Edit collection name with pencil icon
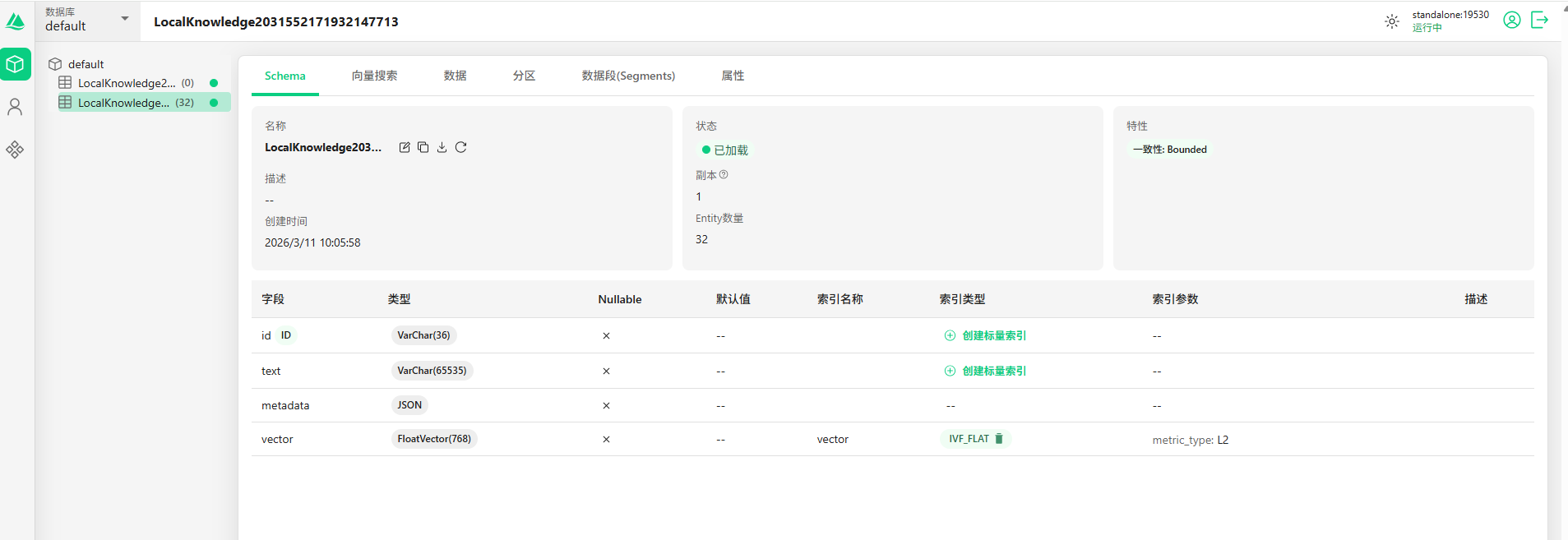Screen dimensions: 1568x540 [x=405, y=147]
